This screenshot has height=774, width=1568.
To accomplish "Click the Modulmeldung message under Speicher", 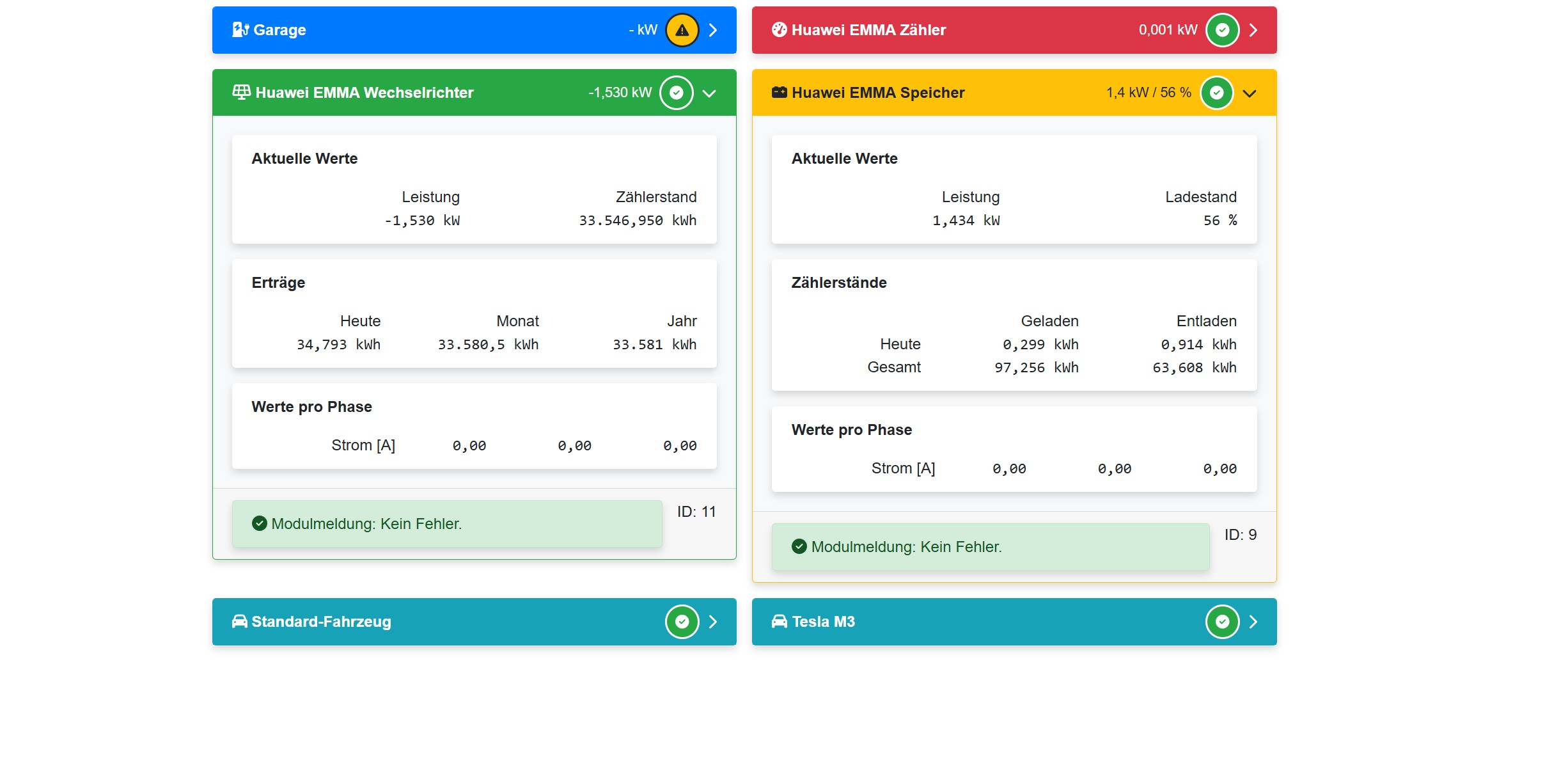I will coord(906,547).
